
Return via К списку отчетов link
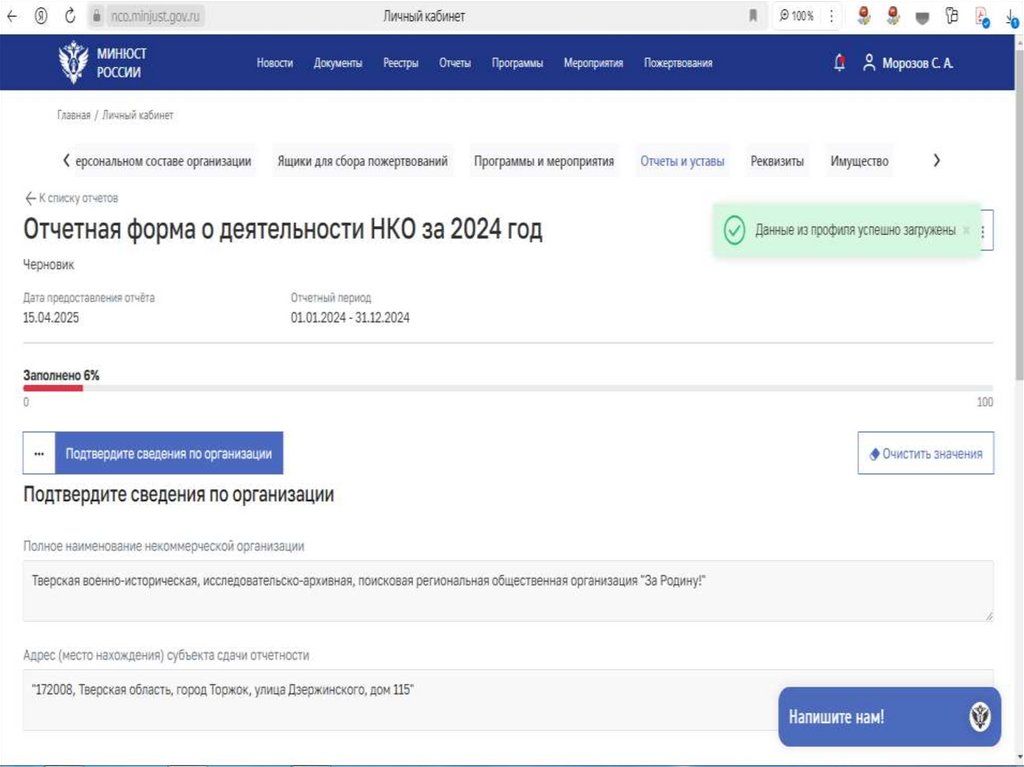click(71, 198)
